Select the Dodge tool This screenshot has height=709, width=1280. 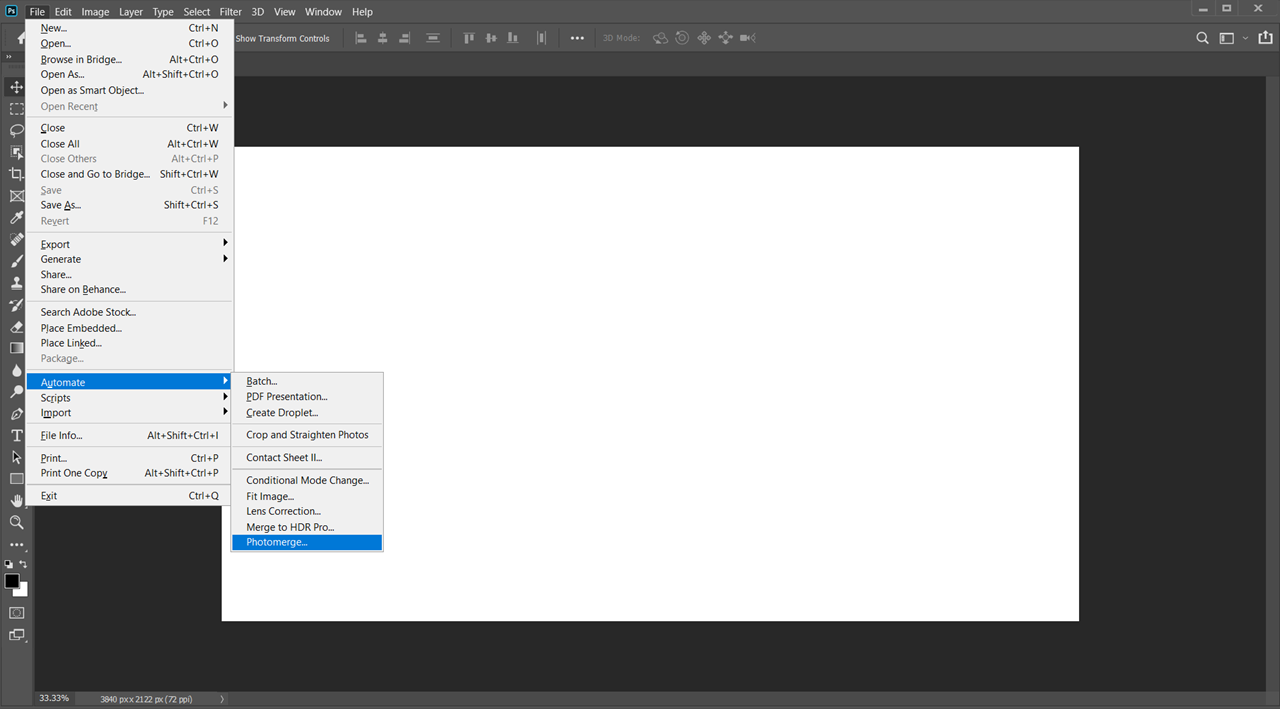pos(16,391)
